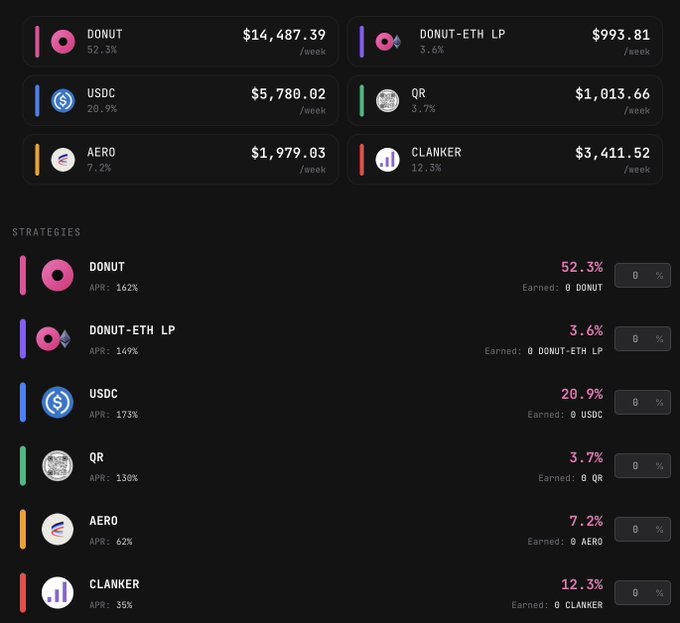Click the AERO icon in top card
This screenshot has height=623, width=680.
click(63, 159)
